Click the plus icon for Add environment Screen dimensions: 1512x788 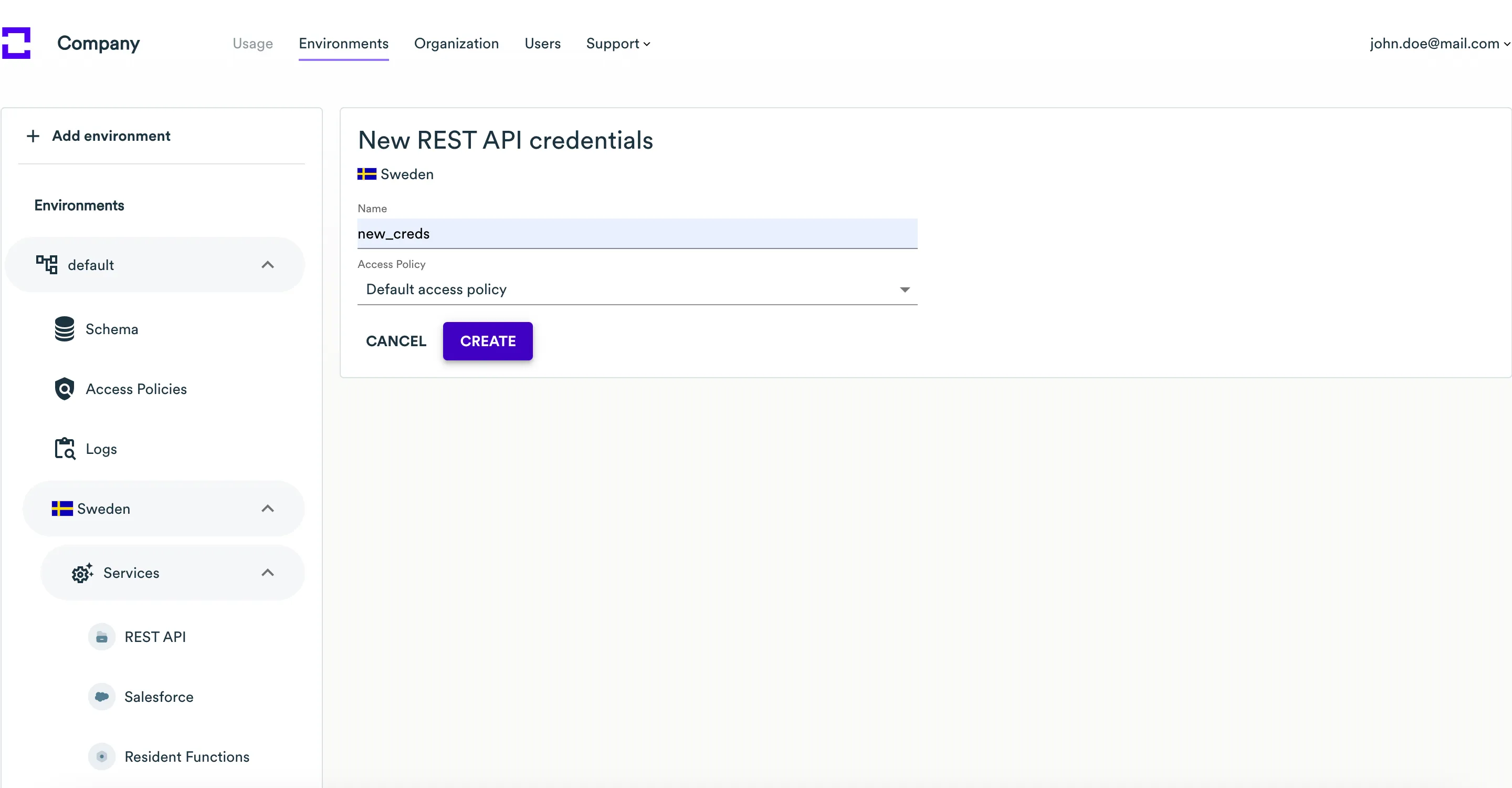click(33, 136)
